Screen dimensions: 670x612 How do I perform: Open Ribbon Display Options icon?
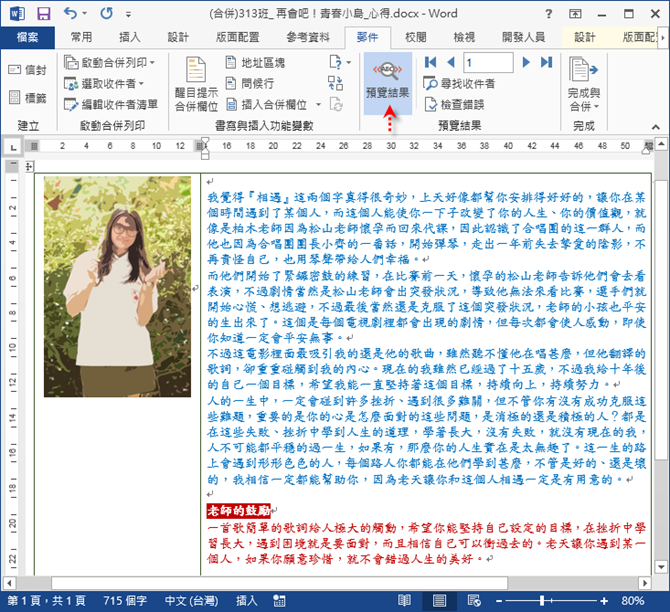pyautogui.click(x=575, y=14)
